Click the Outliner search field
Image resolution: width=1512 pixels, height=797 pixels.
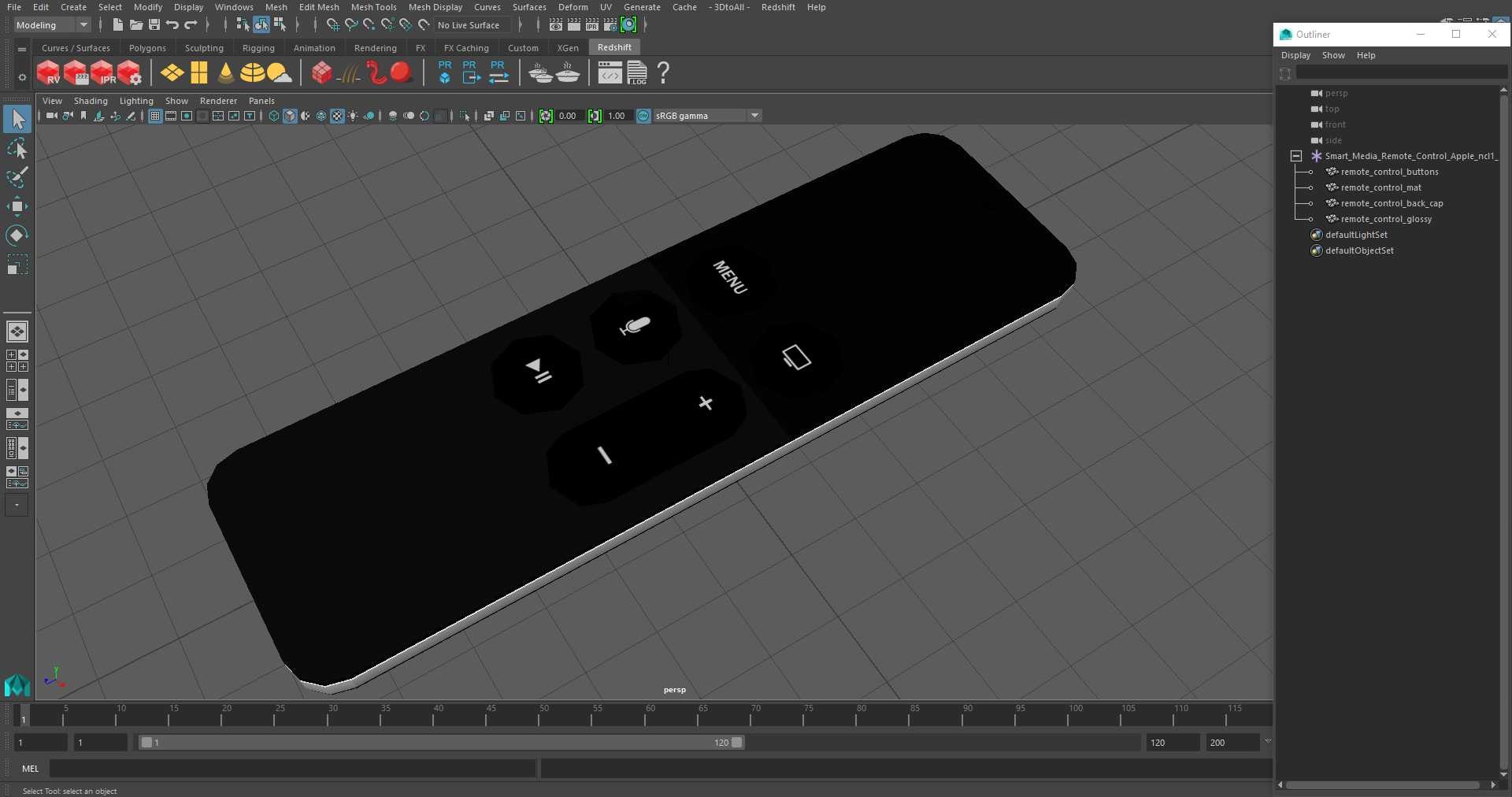pos(1401,72)
